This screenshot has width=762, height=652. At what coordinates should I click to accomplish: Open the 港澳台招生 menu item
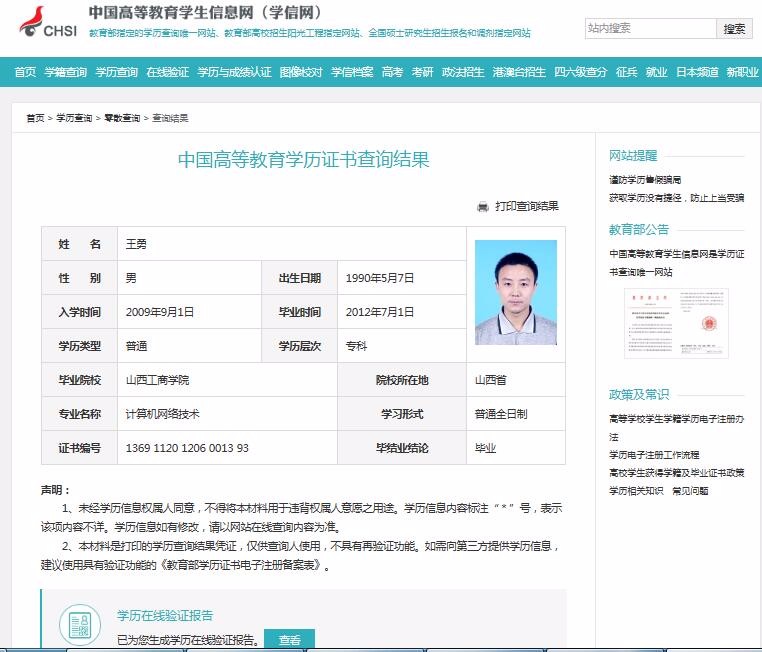click(x=519, y=72)
